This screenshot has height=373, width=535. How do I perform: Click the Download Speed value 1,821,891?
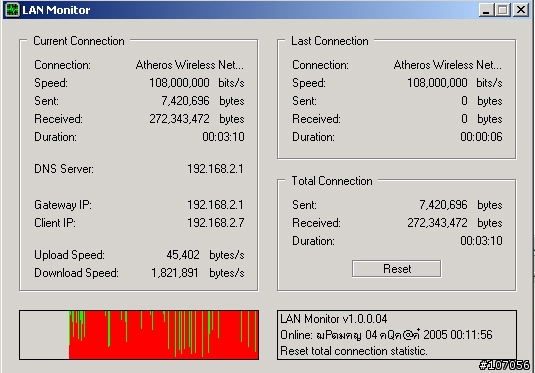pos(175,273)
